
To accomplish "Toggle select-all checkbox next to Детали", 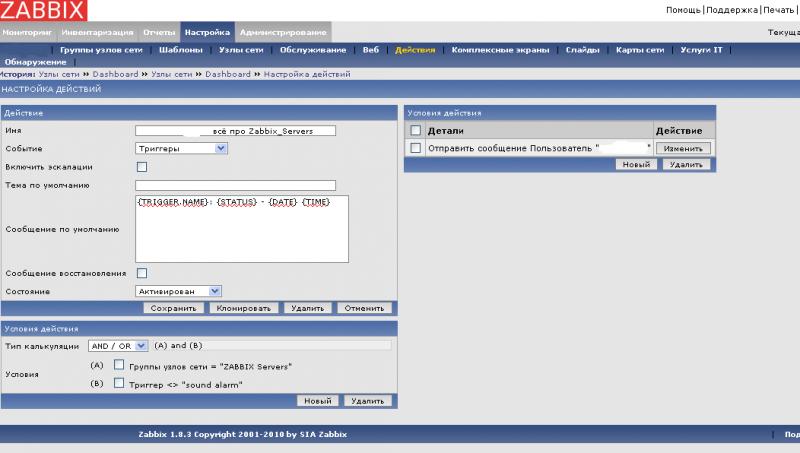I will (415, 131).
